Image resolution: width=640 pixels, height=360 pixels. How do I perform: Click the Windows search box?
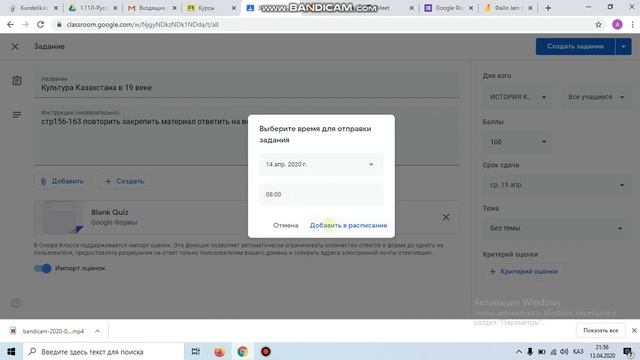[x=103, y=351]
